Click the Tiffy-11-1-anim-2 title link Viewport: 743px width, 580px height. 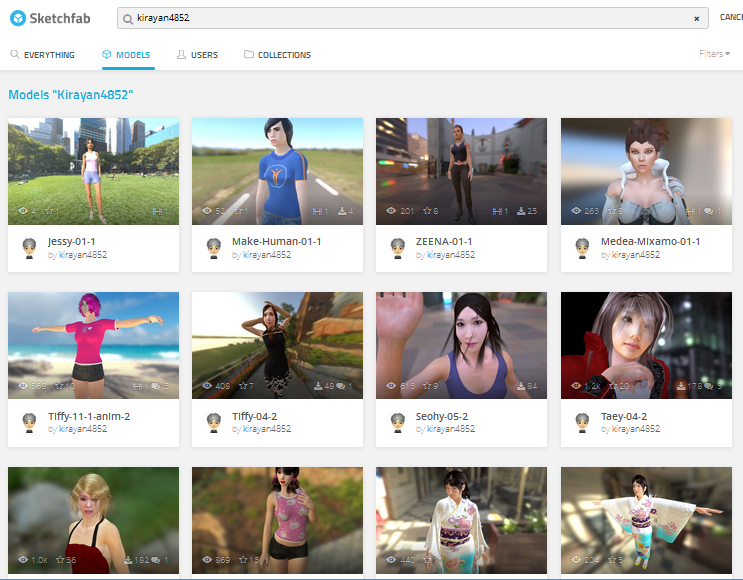(x=89, y=417)
